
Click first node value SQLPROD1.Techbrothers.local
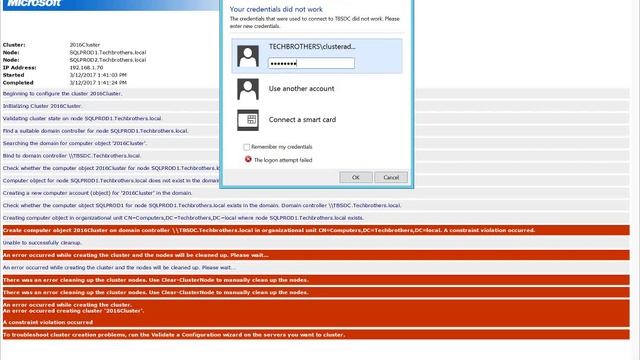pyautogui.click(x=108, y=52)
